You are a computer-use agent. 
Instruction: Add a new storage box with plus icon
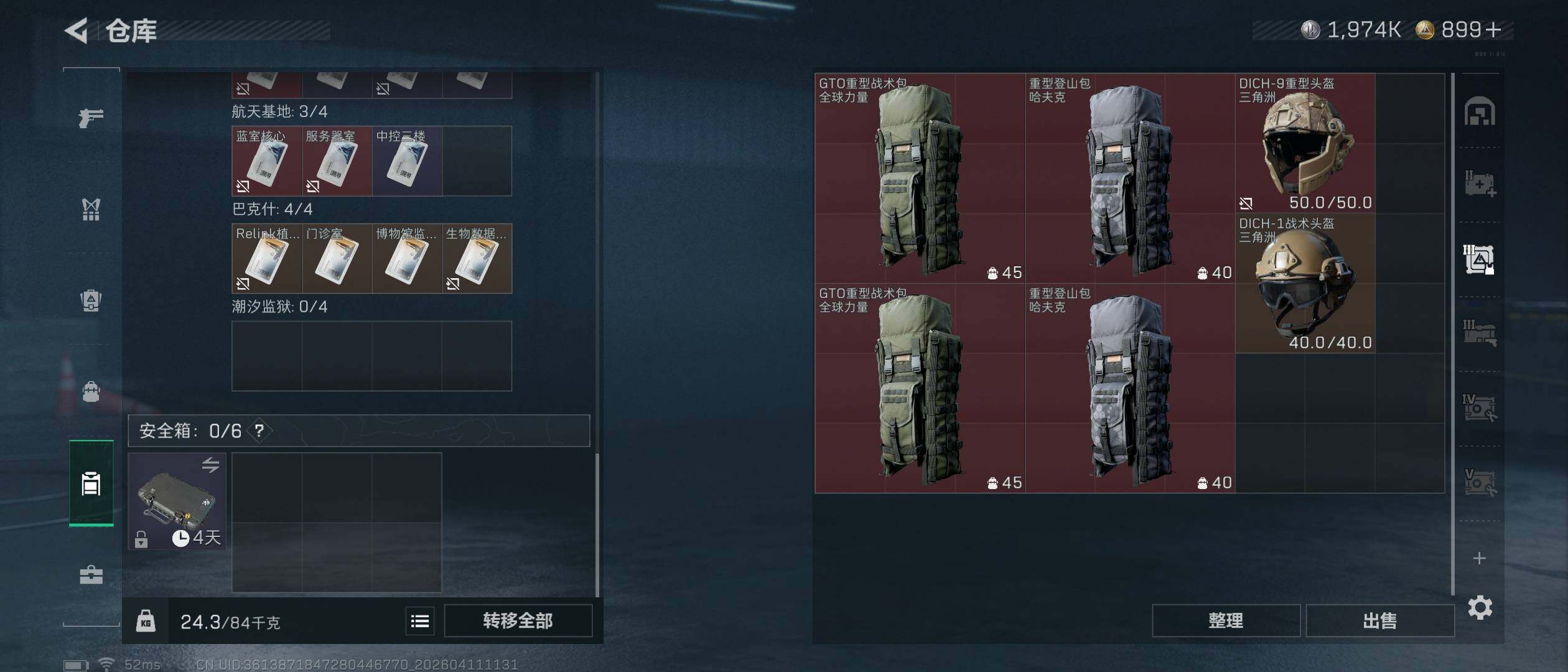click(x=1480, y=558)
